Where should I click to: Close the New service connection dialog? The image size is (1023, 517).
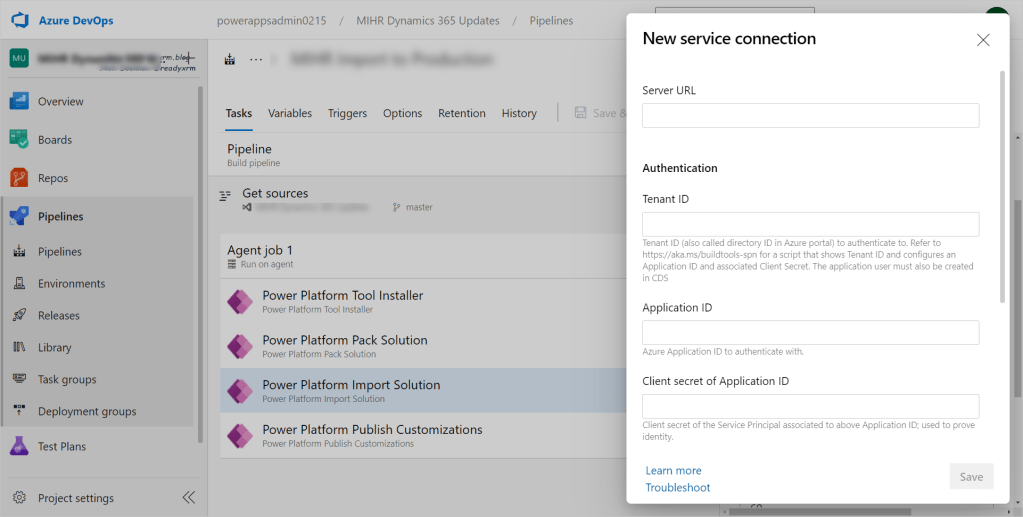(982, 40)
